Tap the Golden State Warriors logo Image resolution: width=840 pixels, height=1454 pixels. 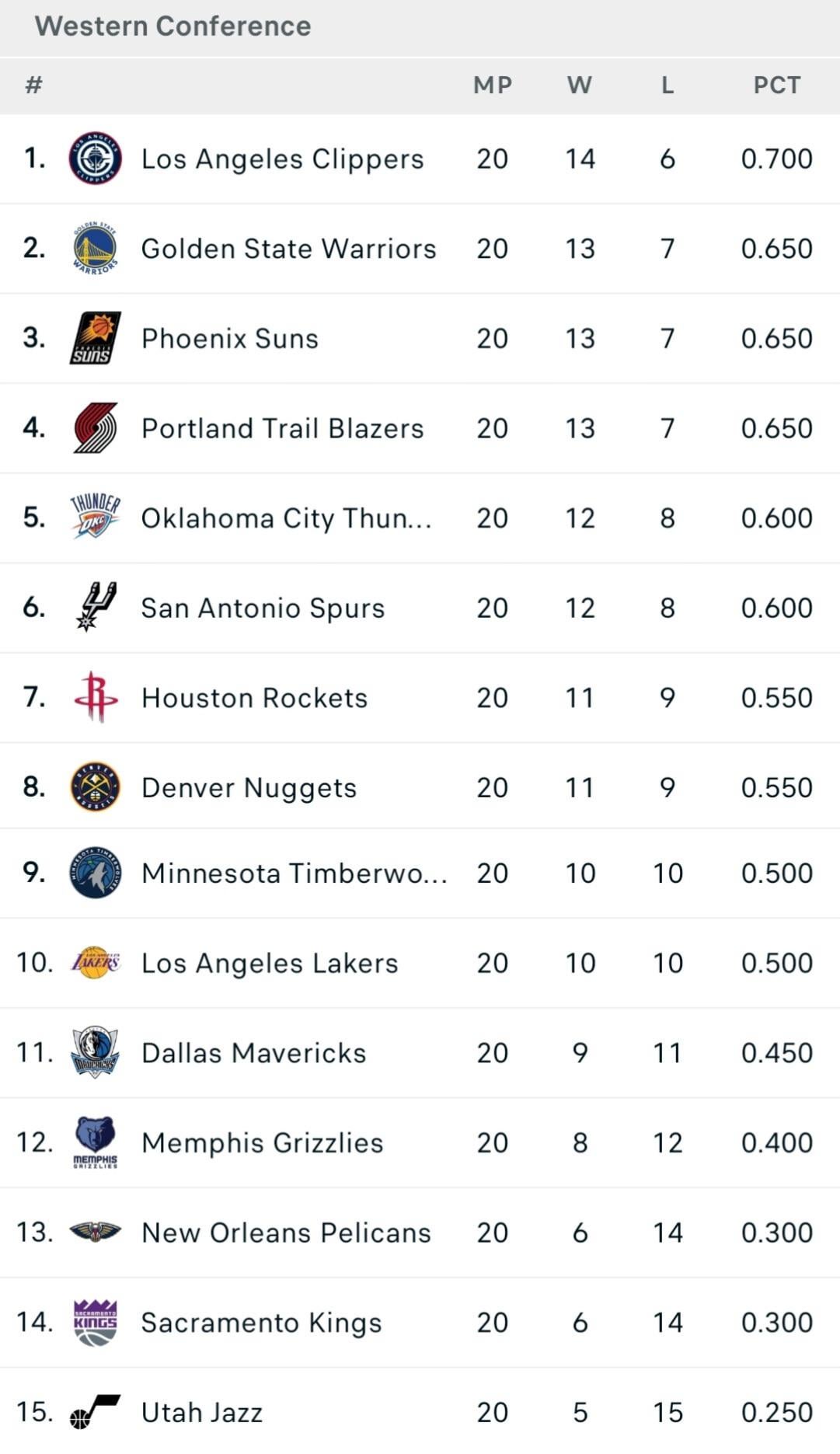point(95,249)
